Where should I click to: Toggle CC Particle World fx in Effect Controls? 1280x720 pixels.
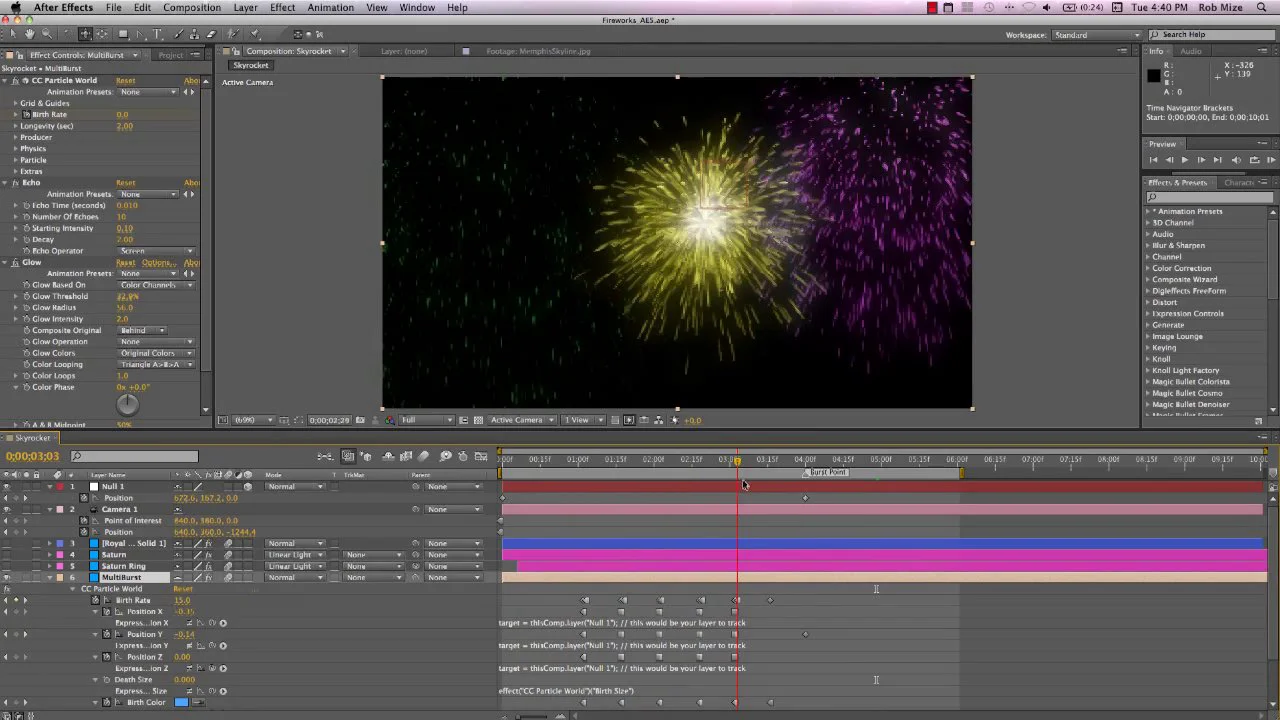15,80
